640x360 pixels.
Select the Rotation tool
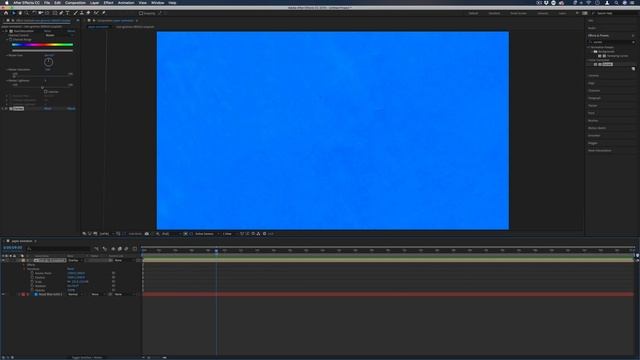click(x=34, y=13)
